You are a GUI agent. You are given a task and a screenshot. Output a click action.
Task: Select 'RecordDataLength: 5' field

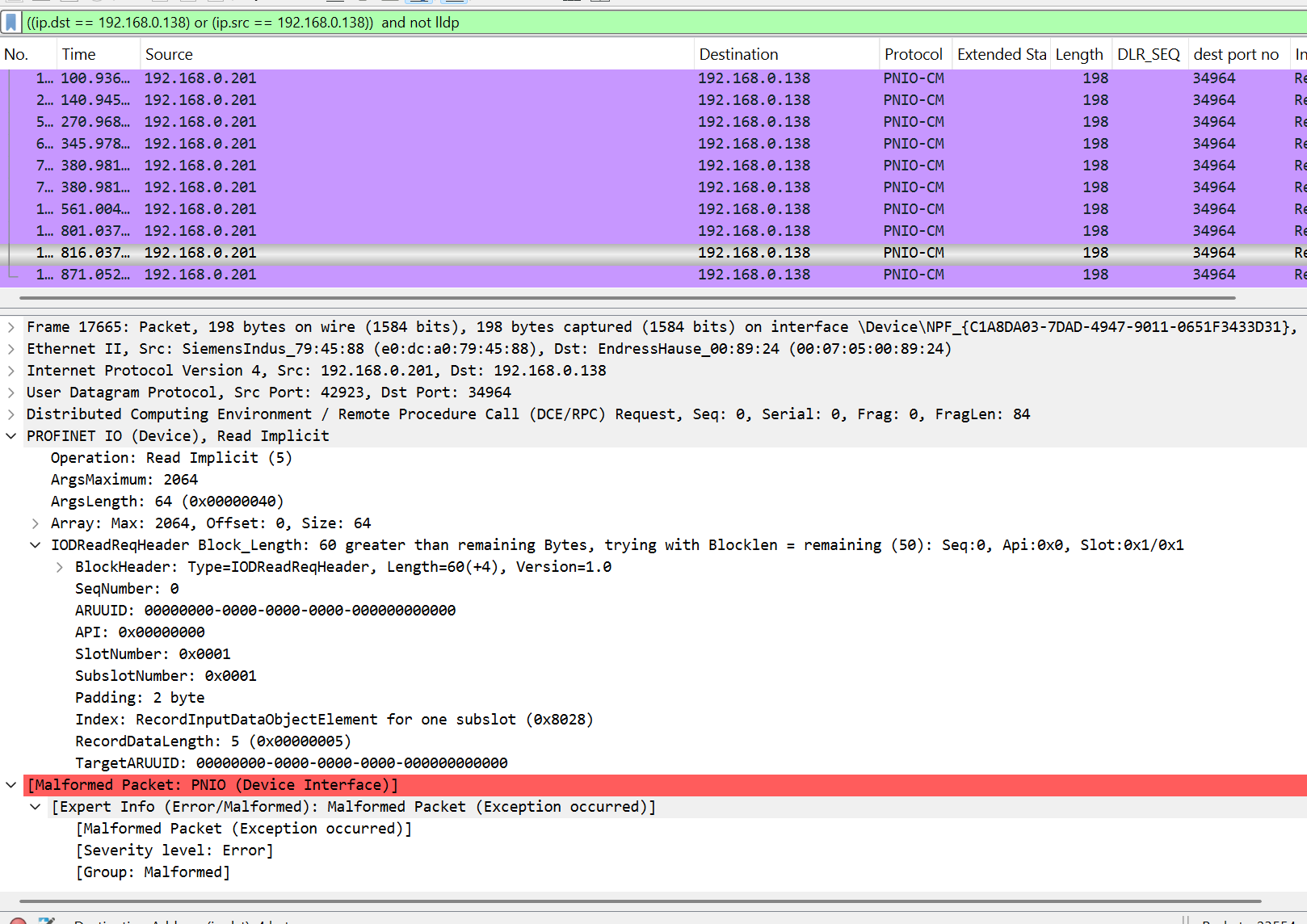point(213,741)
